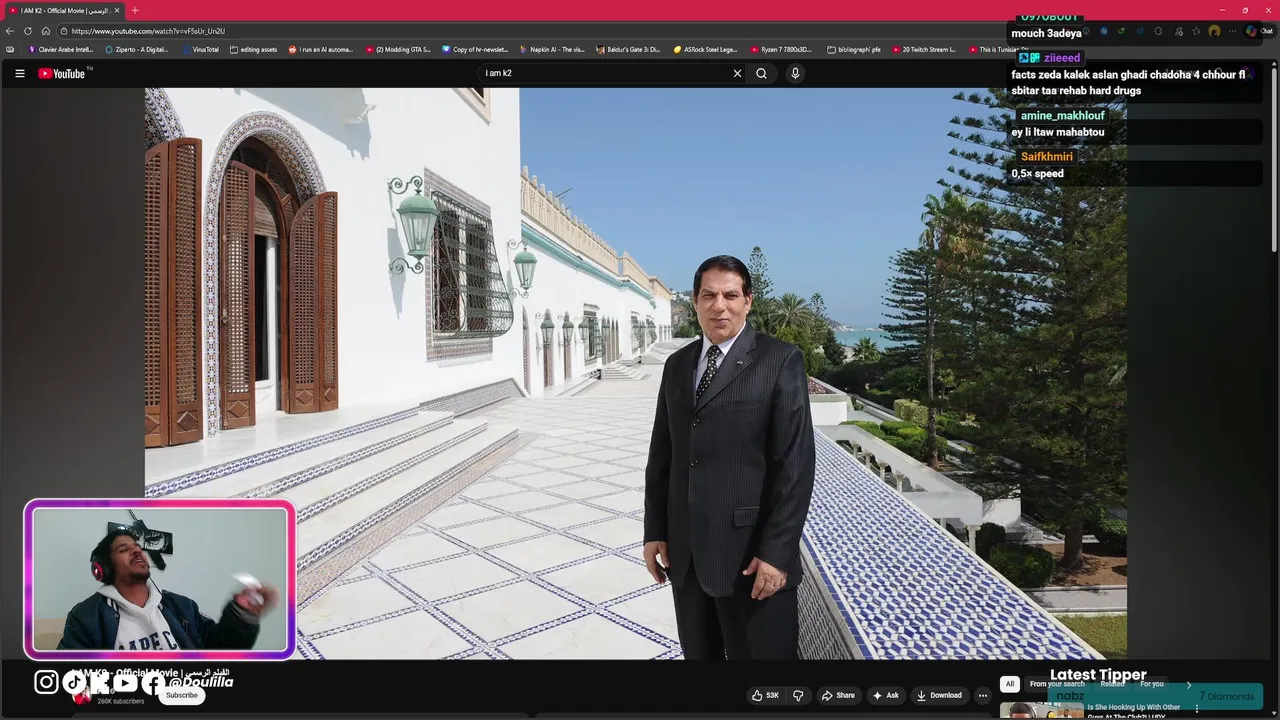The image size is (1280, 720).
Task: Open the 'Clavier Arabe Intell...' bookmark
Action: [61, 49]
